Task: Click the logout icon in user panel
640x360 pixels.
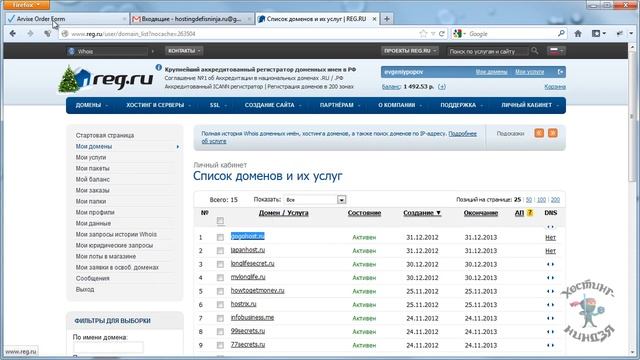Action: (561, 72)
